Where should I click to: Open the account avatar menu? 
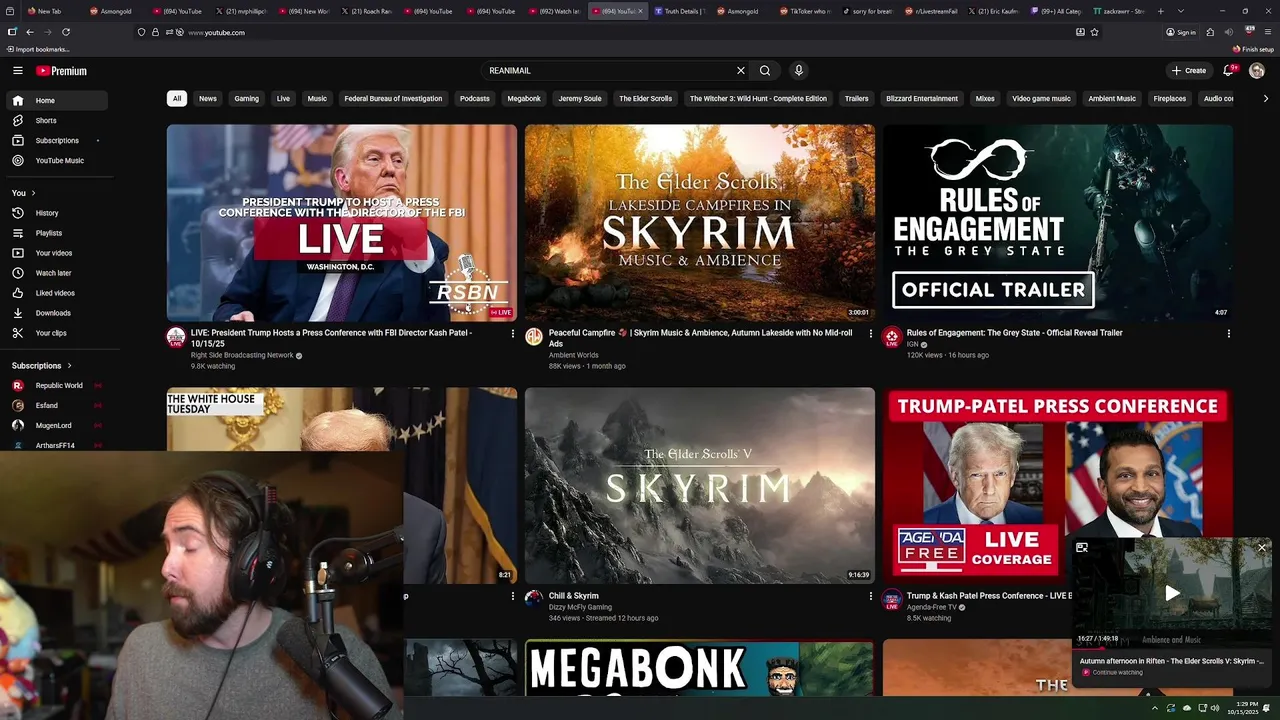[x=1257, y=71]
